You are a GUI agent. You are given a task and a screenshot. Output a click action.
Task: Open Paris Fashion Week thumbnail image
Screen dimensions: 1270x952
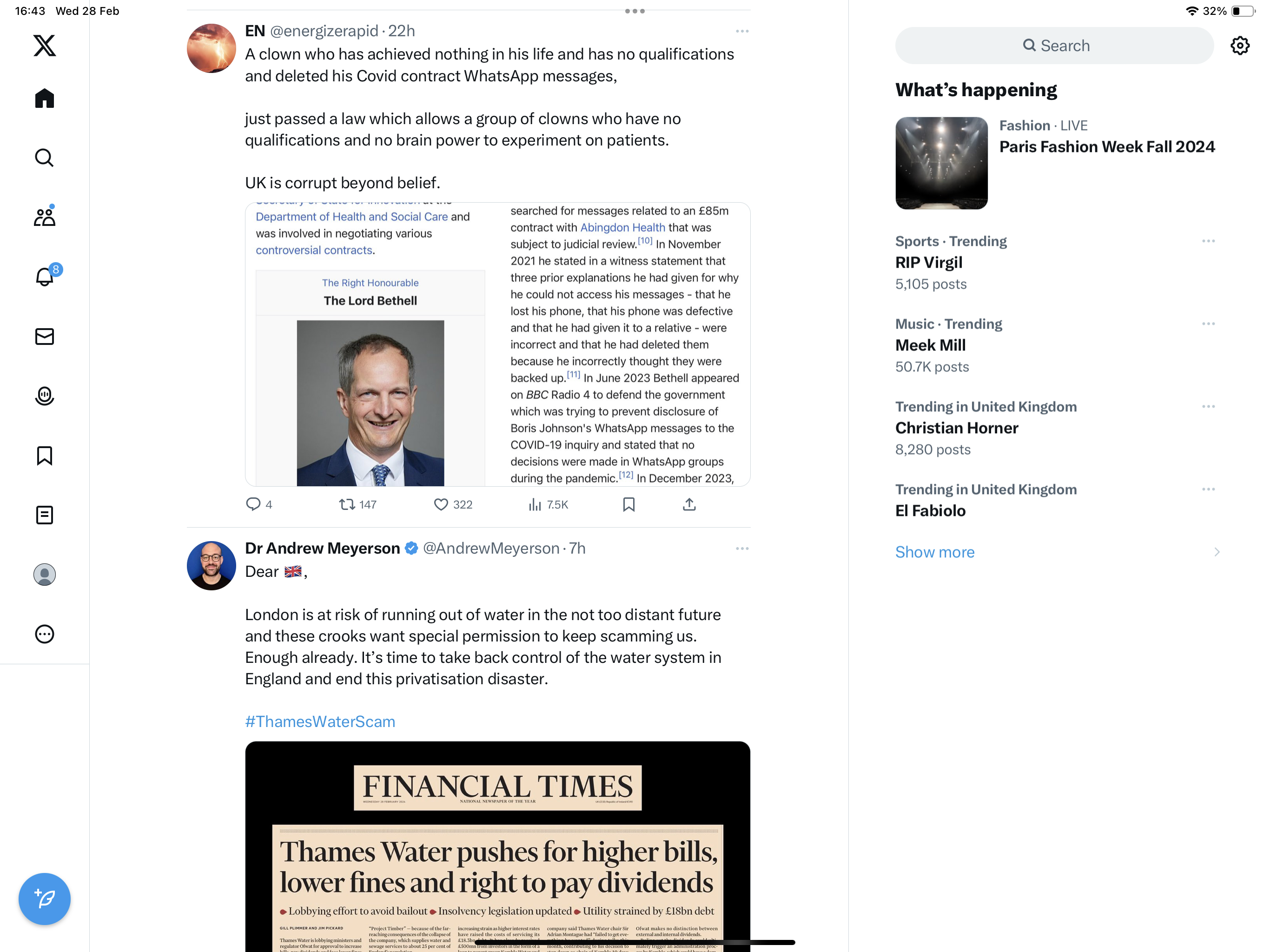[x=942, y=163]
